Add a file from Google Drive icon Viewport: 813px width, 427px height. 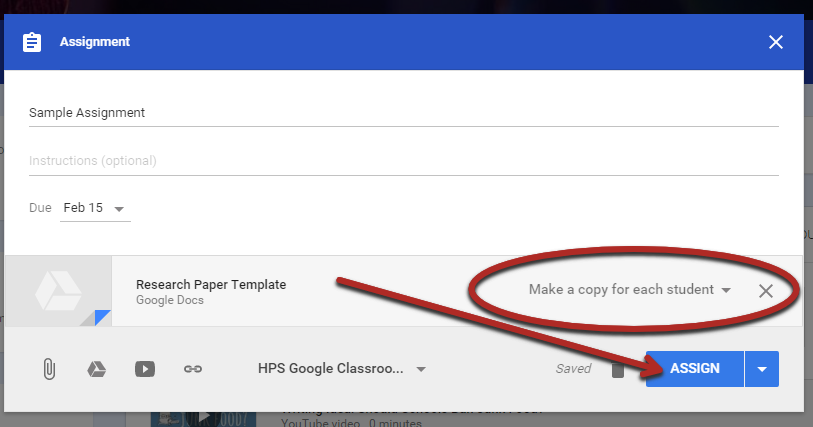click(96, 369)
